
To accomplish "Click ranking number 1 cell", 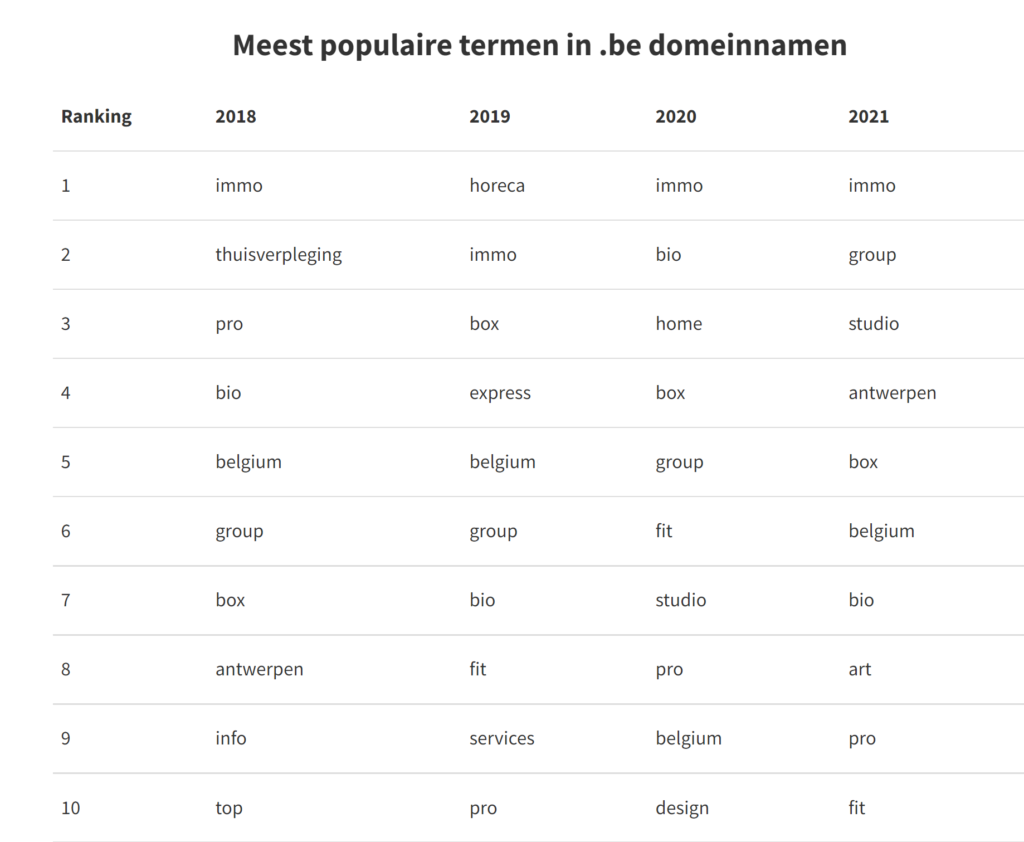I will (x=66, y=186).
